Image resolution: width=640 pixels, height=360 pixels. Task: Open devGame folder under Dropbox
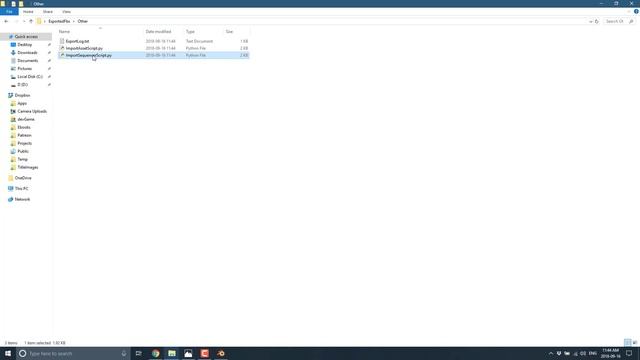[26, 119]
